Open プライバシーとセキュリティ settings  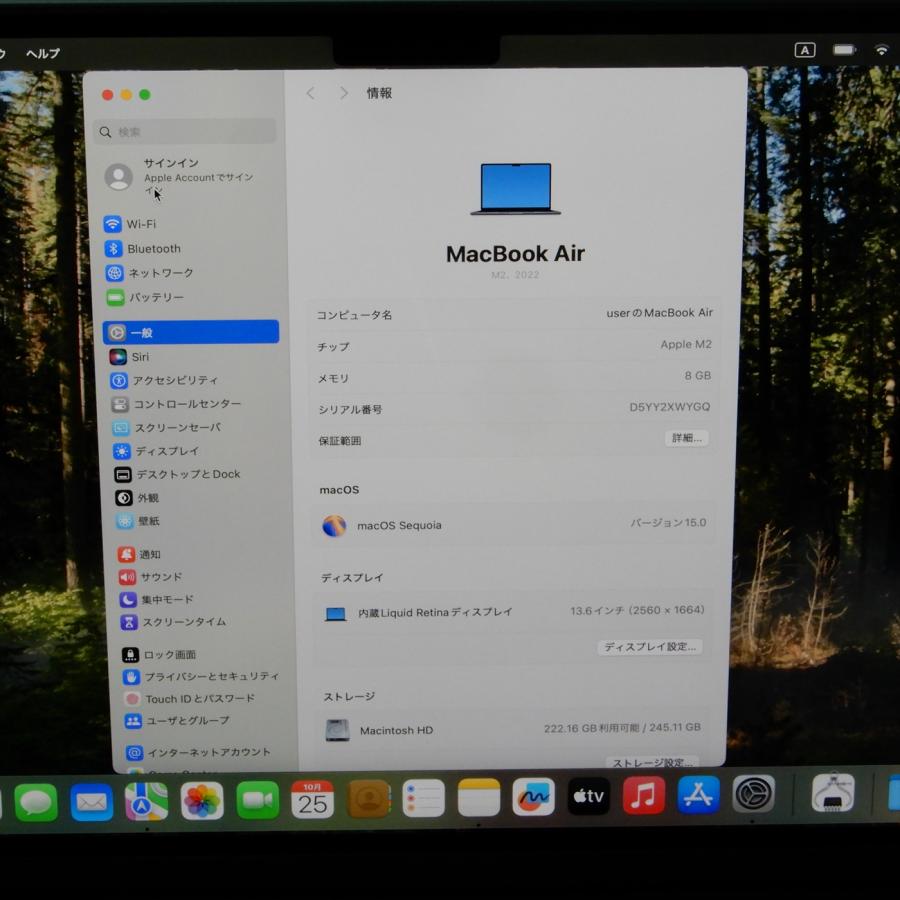coord(201,677)
